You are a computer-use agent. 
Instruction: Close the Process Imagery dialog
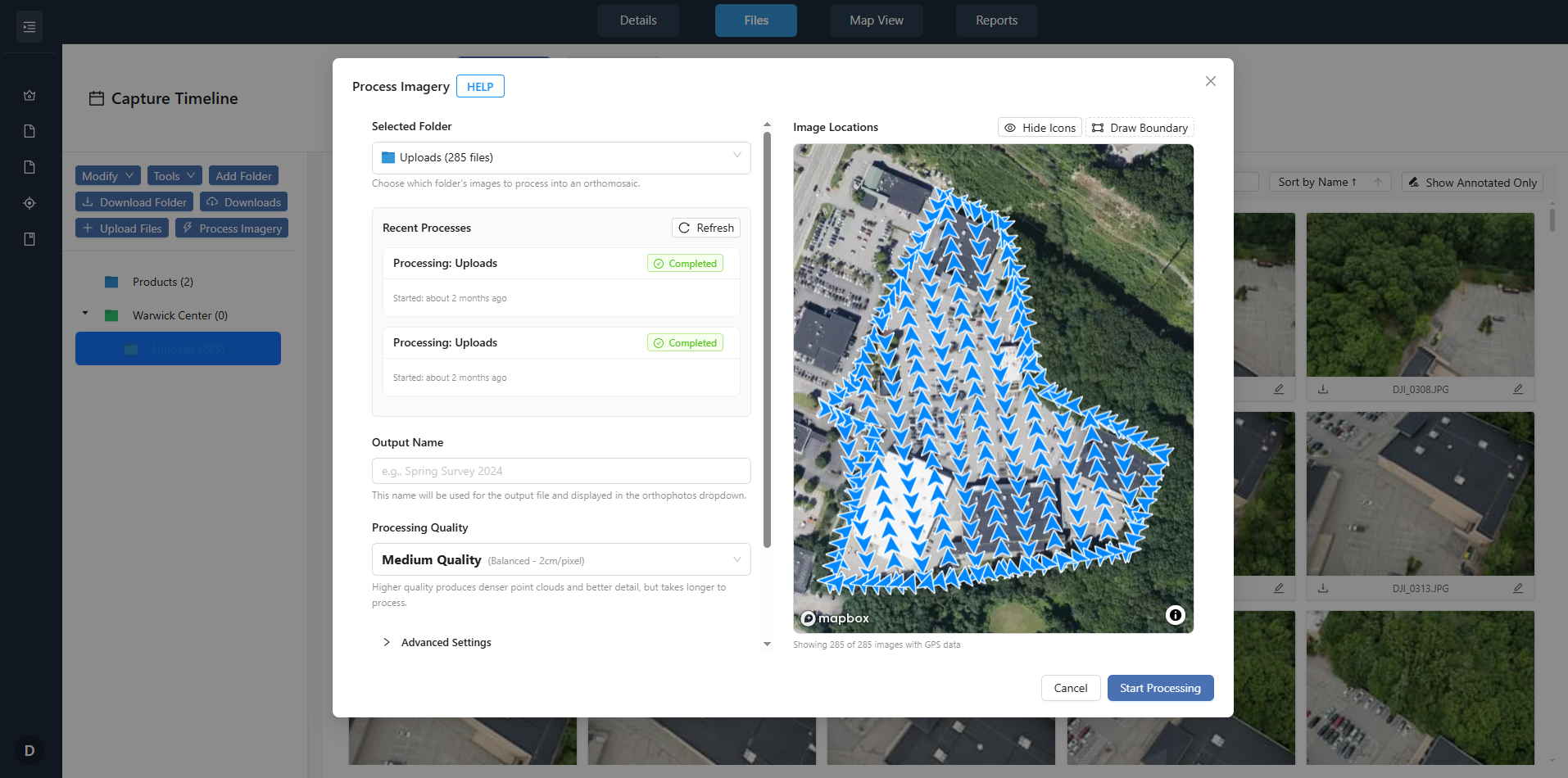pyautogui.click(x=1210, y=81)
